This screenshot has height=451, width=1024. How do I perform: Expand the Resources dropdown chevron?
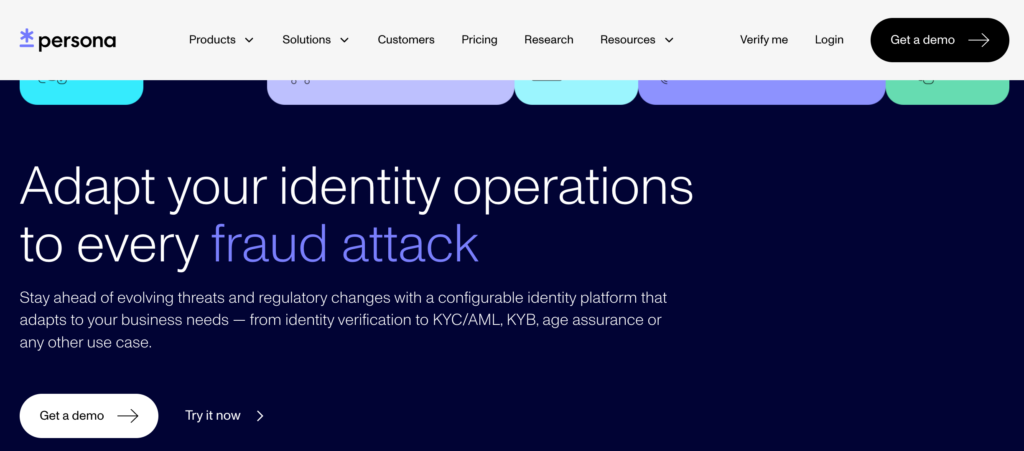coord(669,40)
